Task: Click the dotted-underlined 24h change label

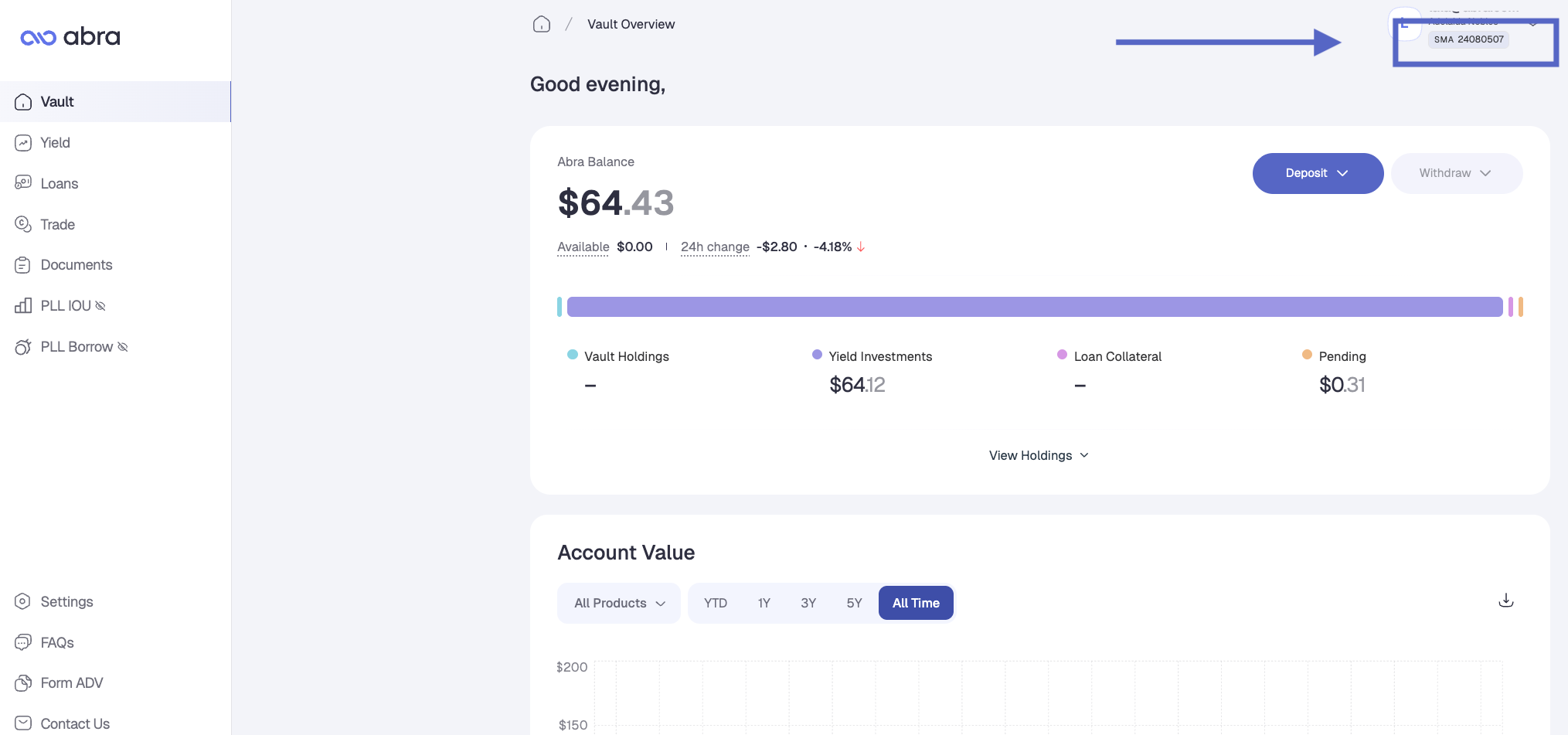Action: [x=715, y=247]
